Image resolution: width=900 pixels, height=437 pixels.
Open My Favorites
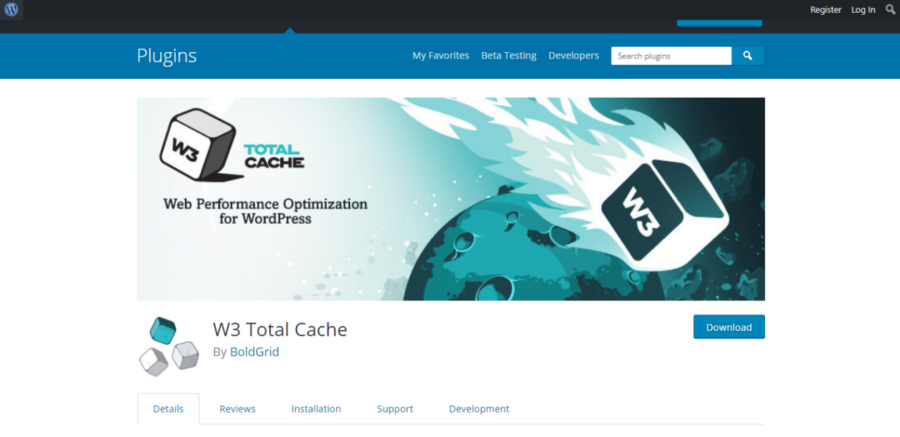tap(441, 56)
